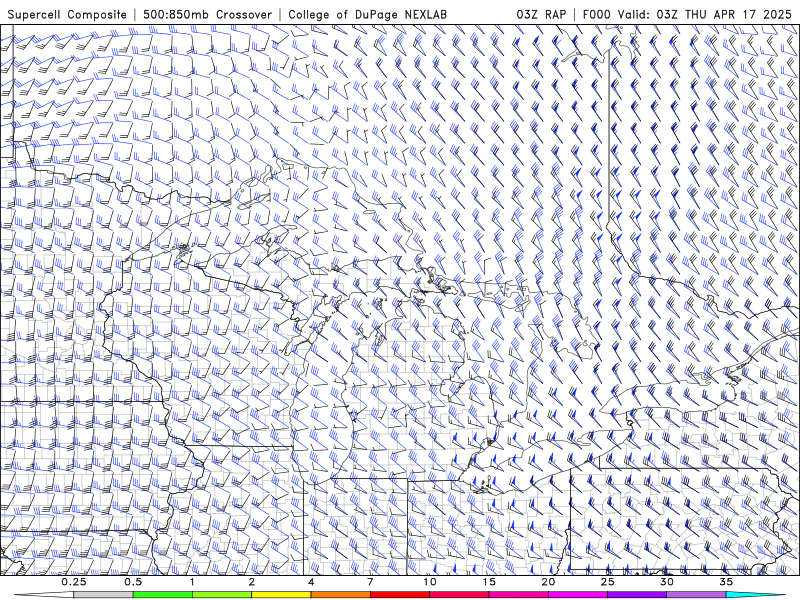
Task: Pick the orange color bar segment
Action: tap(341, 595)
